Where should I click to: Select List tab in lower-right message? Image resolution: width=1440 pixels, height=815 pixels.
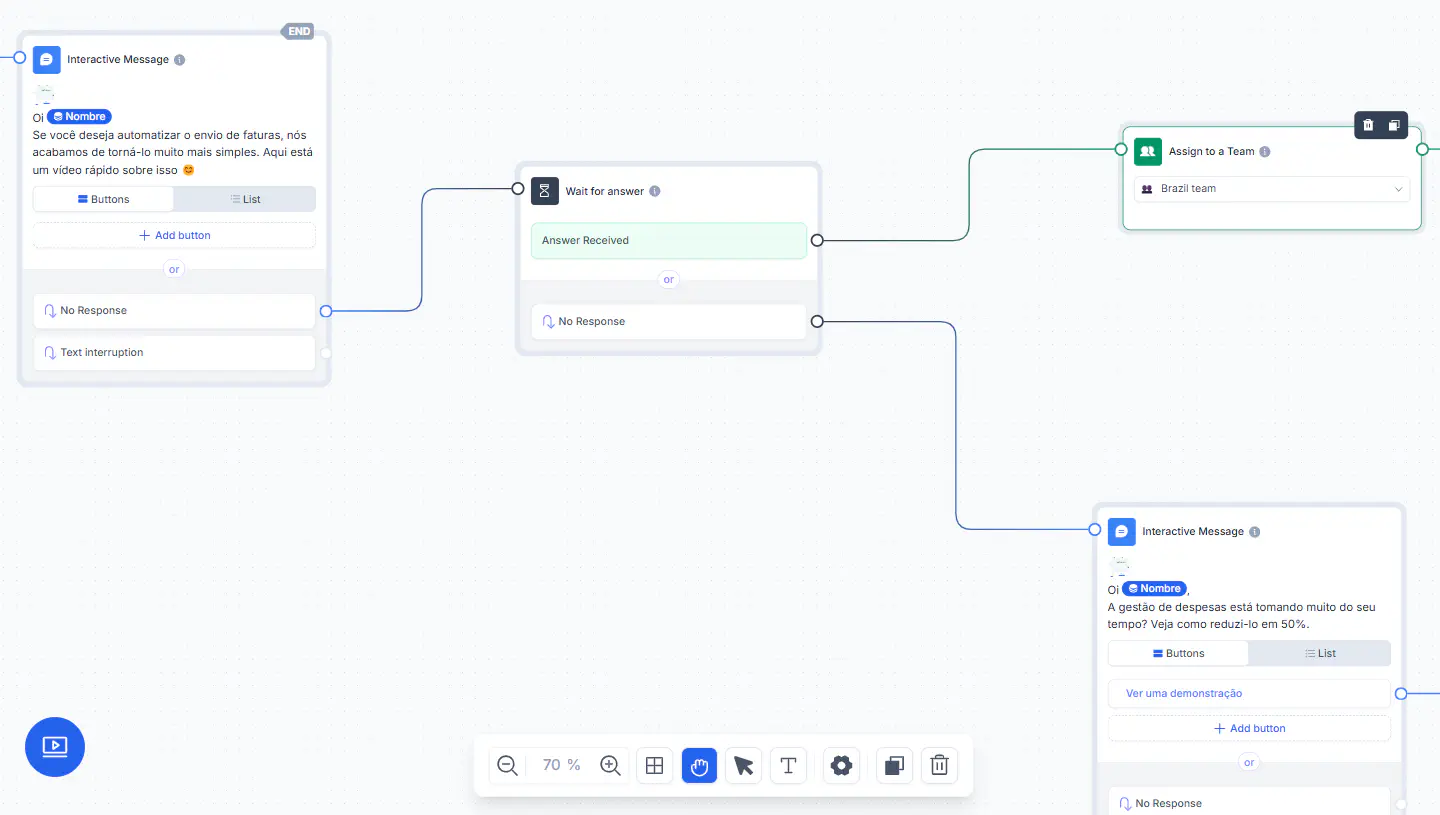tap(1320, 653)
